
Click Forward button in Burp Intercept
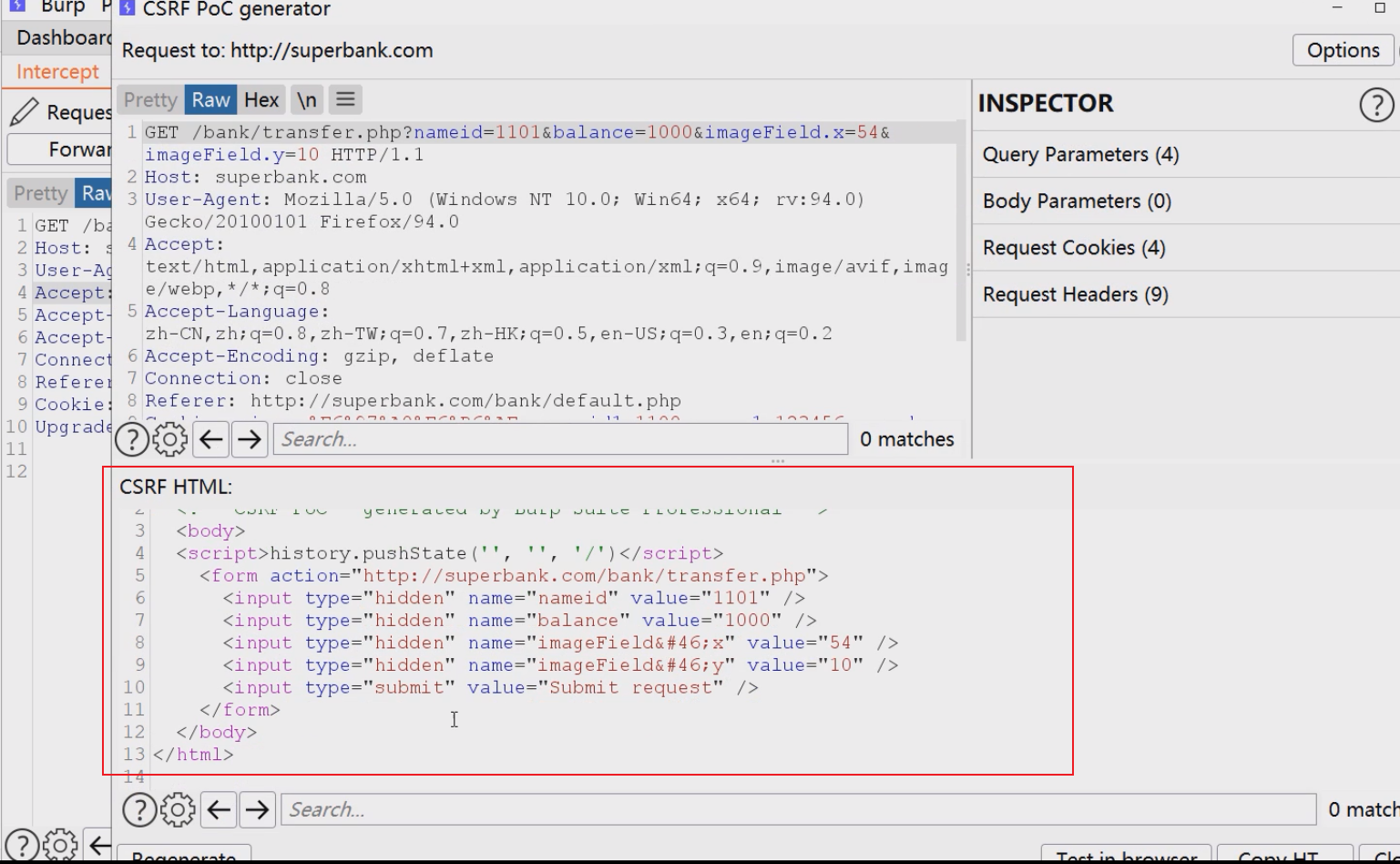tap(60, 149)
